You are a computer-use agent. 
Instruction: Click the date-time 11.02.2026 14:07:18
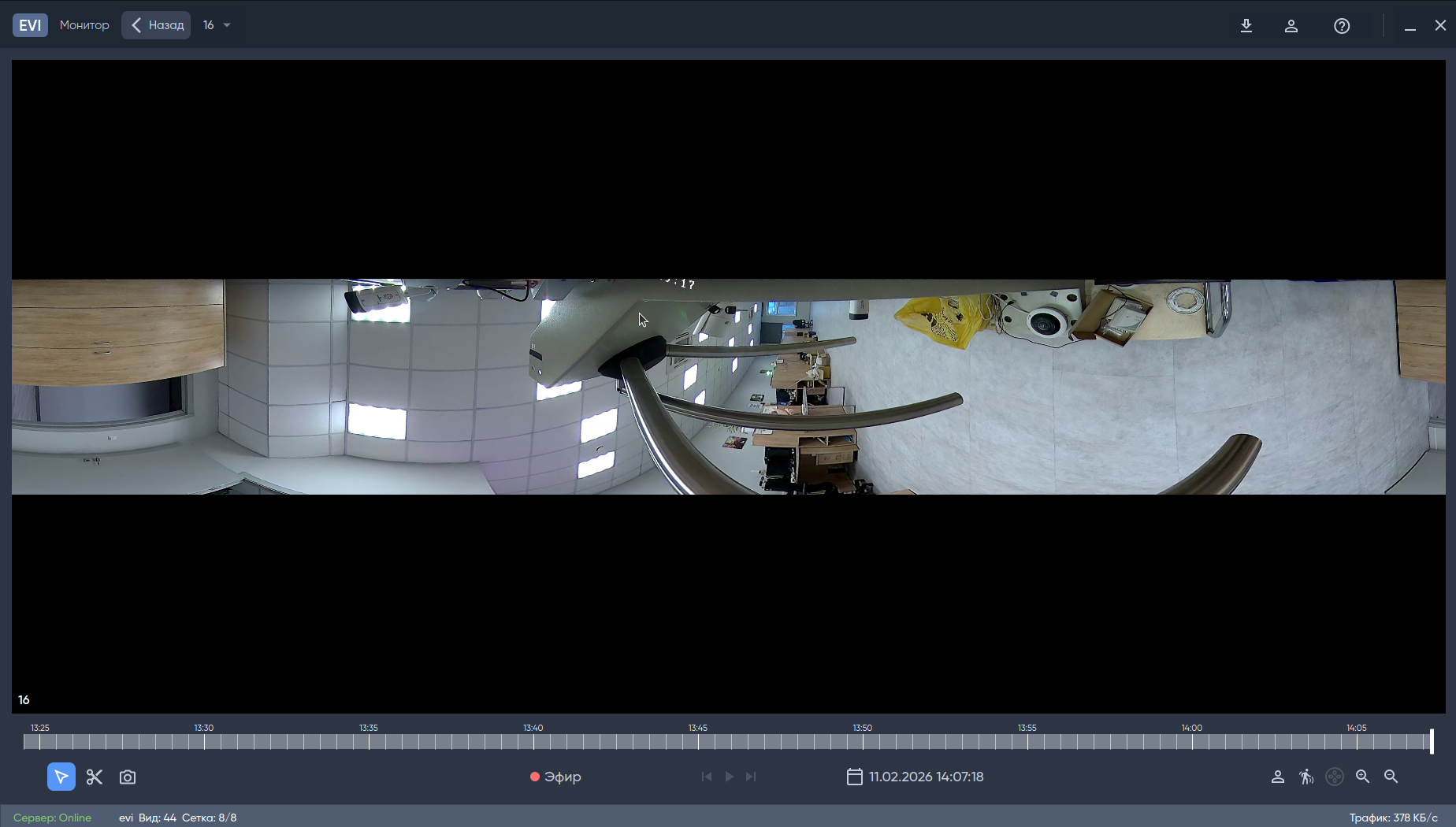[927, 777]
